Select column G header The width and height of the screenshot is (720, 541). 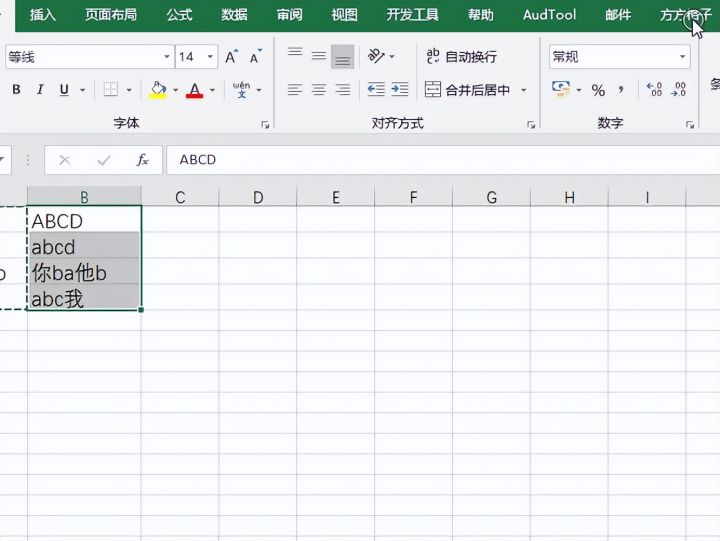tap(491, 197)
